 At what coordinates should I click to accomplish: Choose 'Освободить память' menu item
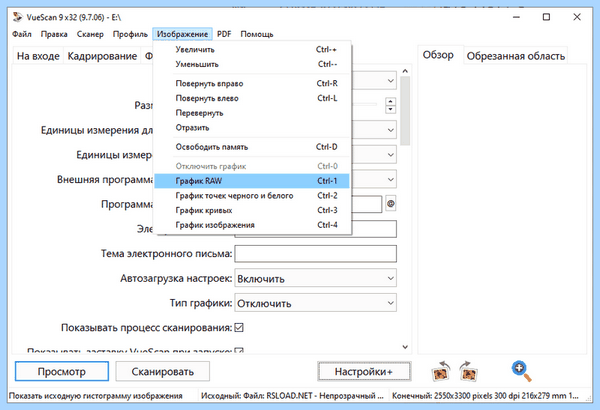click(252, 147)
